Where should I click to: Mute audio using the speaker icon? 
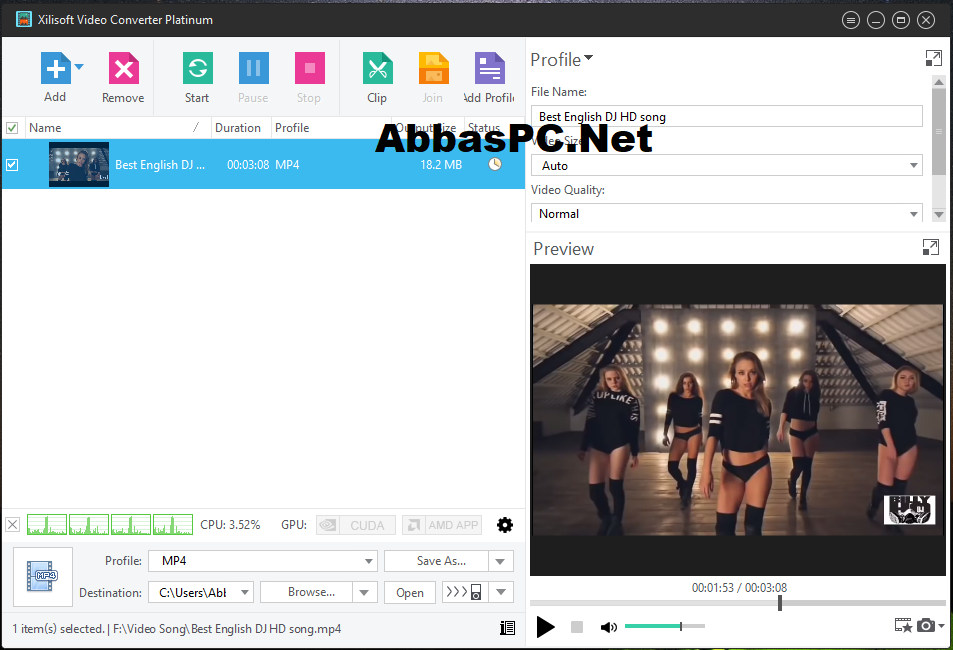[x=608, y=627]
